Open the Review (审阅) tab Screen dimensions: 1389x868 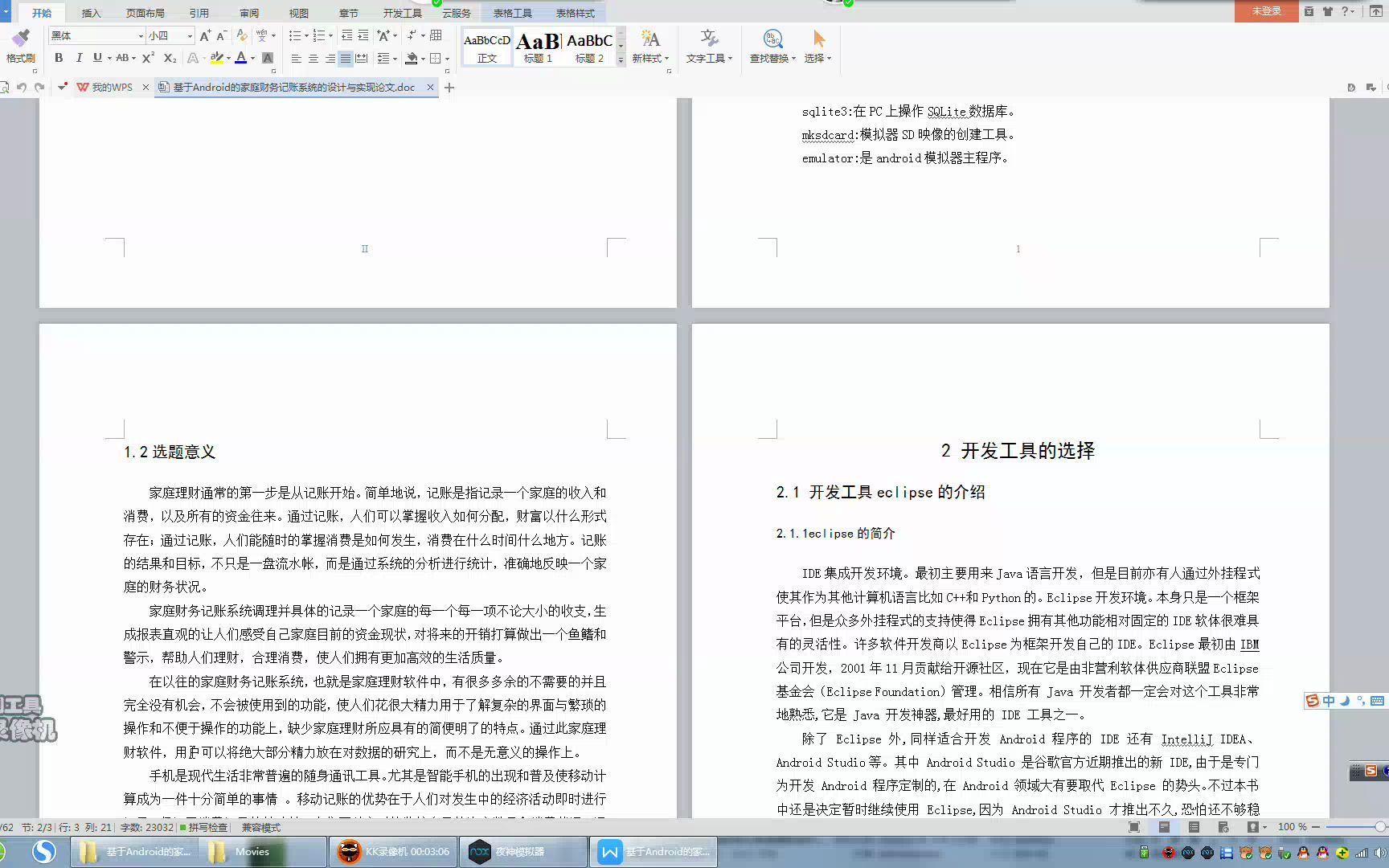[249, 13]
